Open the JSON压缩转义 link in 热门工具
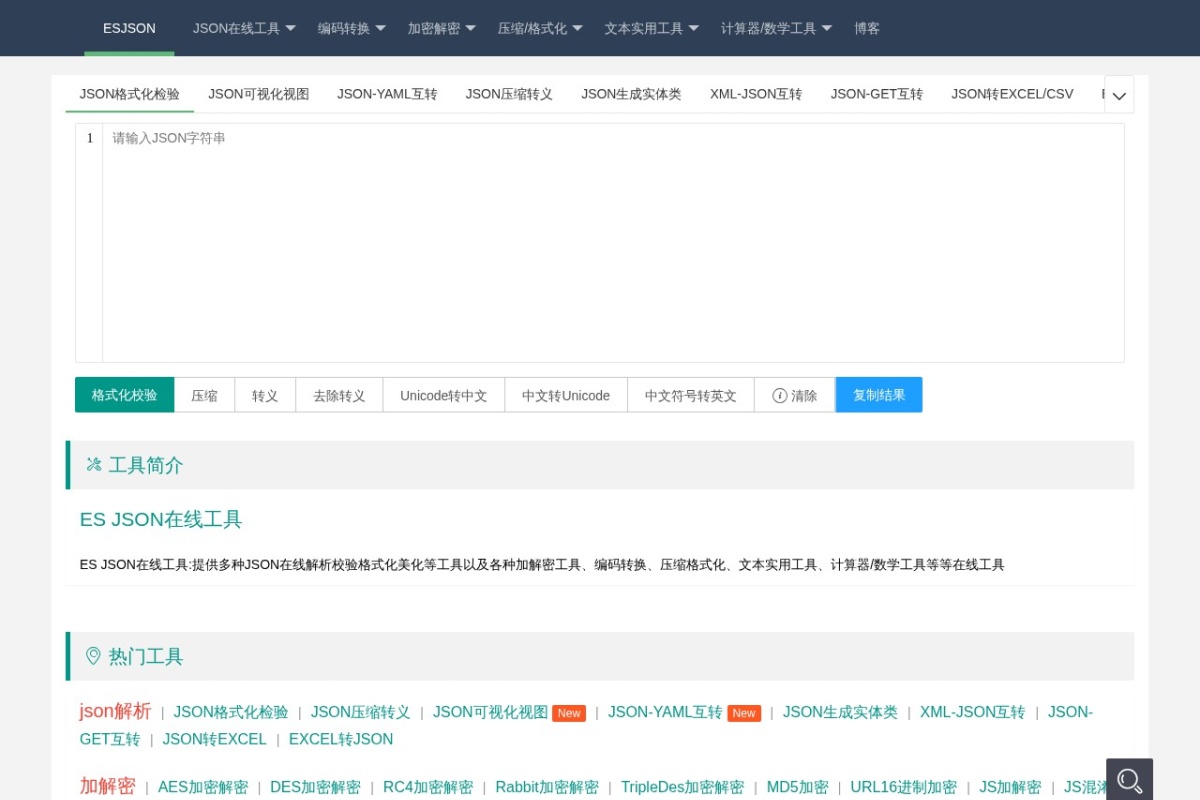This screenshot has height=800, width=1200. [361, 712]
